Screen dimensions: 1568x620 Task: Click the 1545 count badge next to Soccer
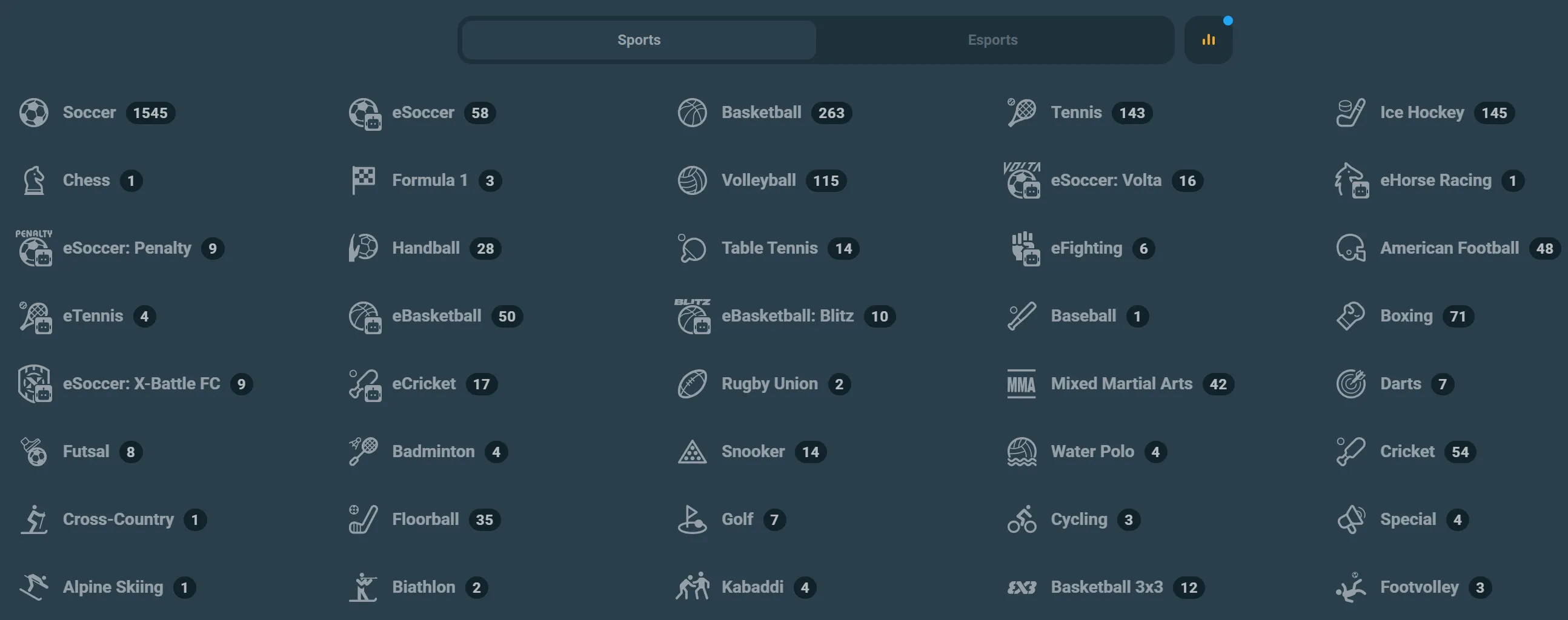[x=151, y=113]
